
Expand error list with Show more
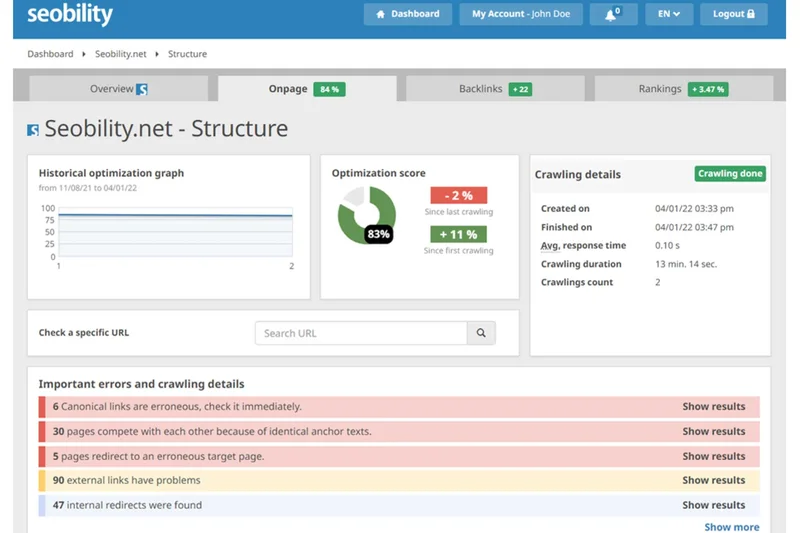click(731, 527)
